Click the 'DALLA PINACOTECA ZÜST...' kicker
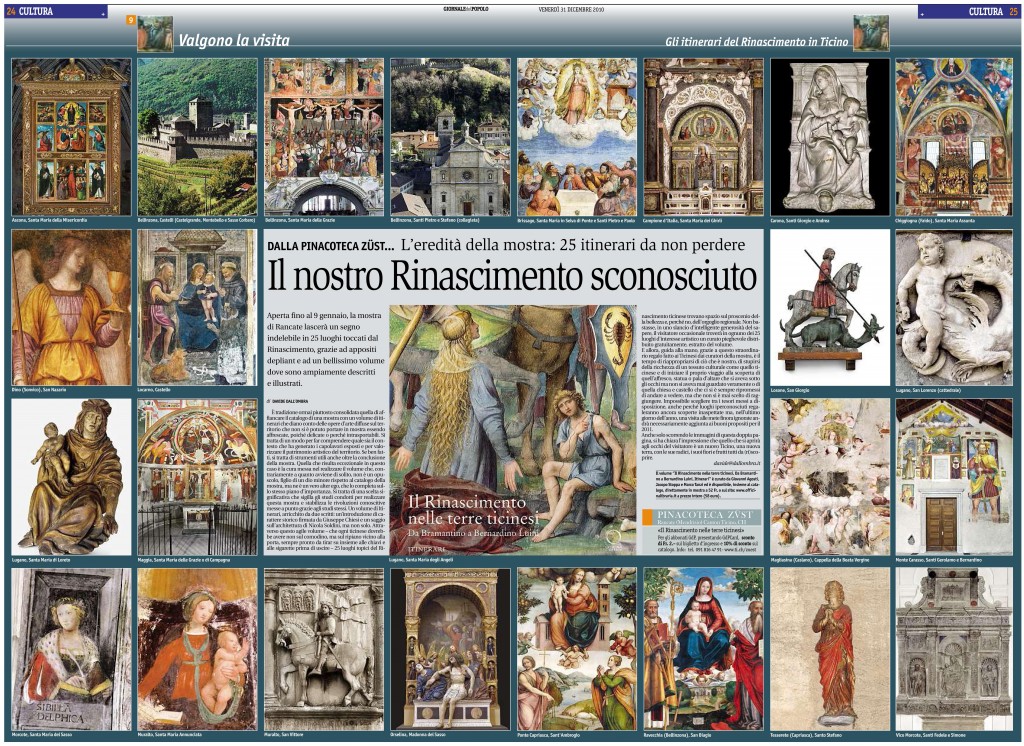This screenshot has width=1024, height=746. tap(331, 246)
